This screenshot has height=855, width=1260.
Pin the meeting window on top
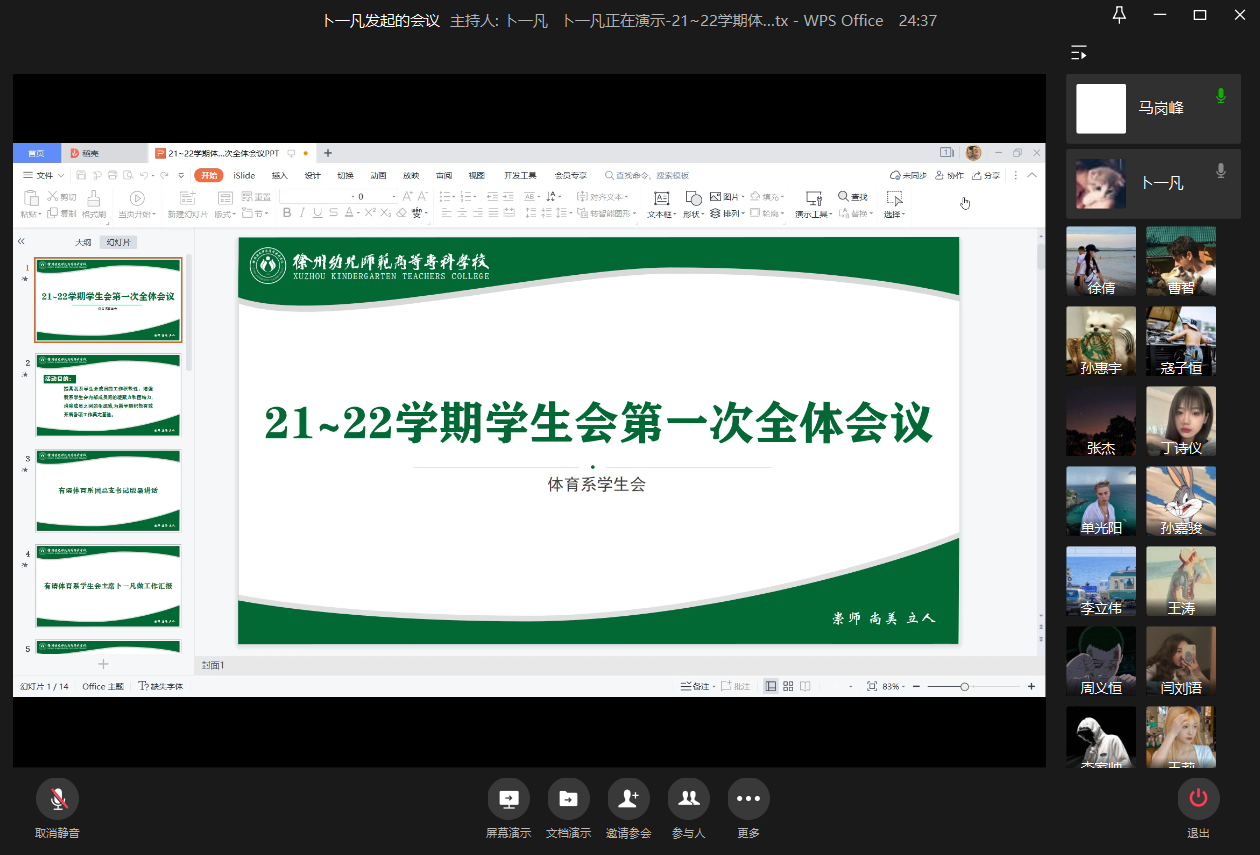pyautogui.click(x=1119, y=14)
